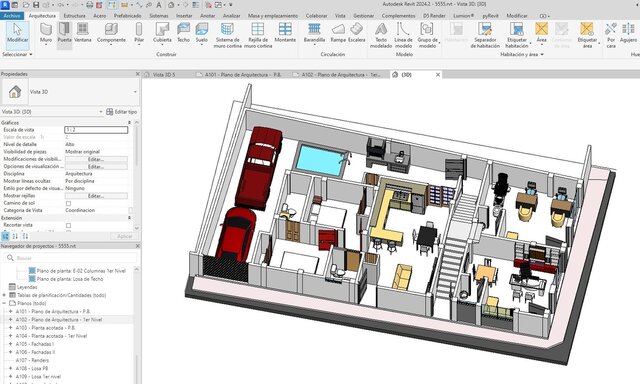Close the {3D} view tab
640x384 pixels.
pyautogui.click(x=438, y=75)
